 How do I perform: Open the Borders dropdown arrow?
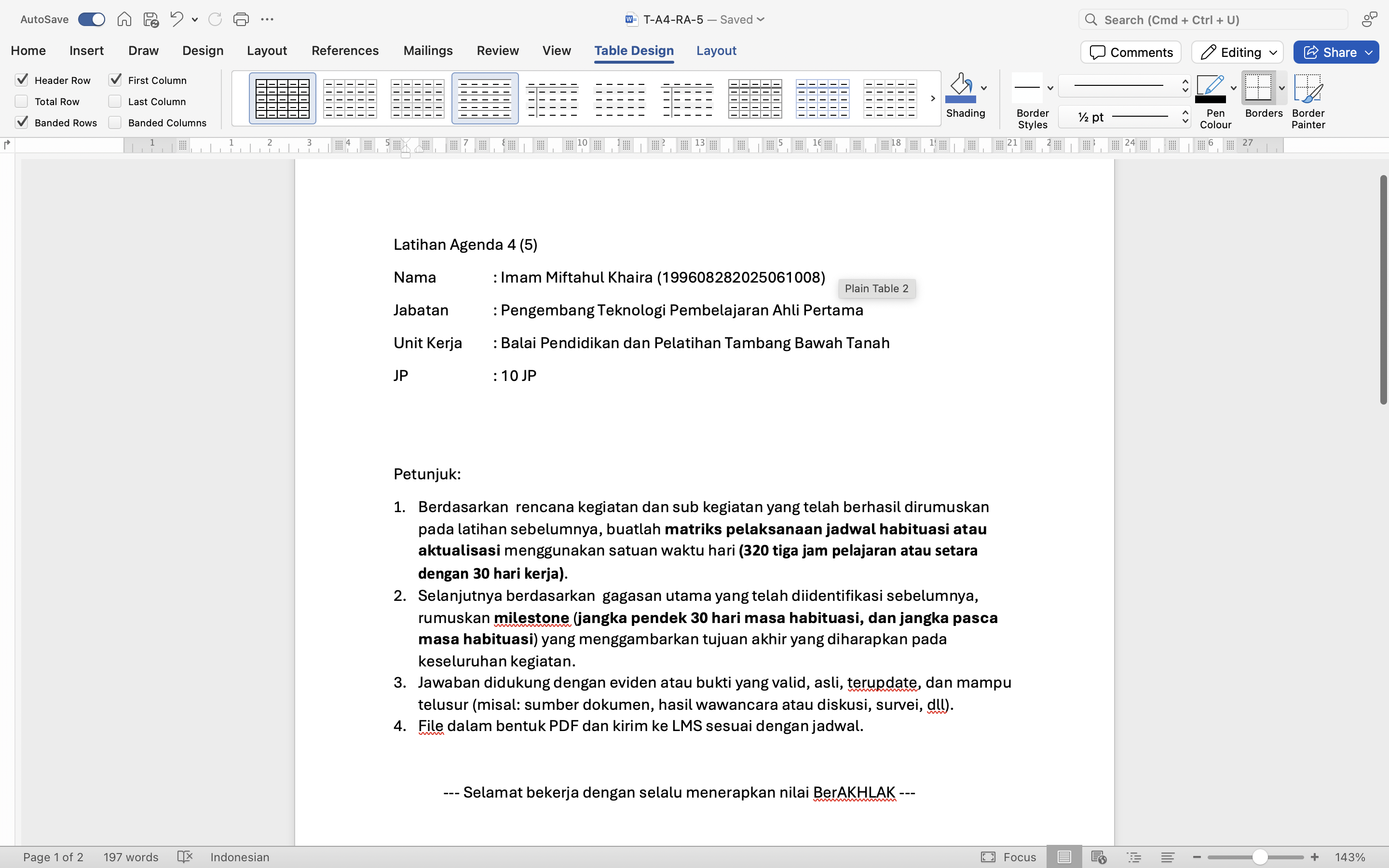pos(1281,88)
